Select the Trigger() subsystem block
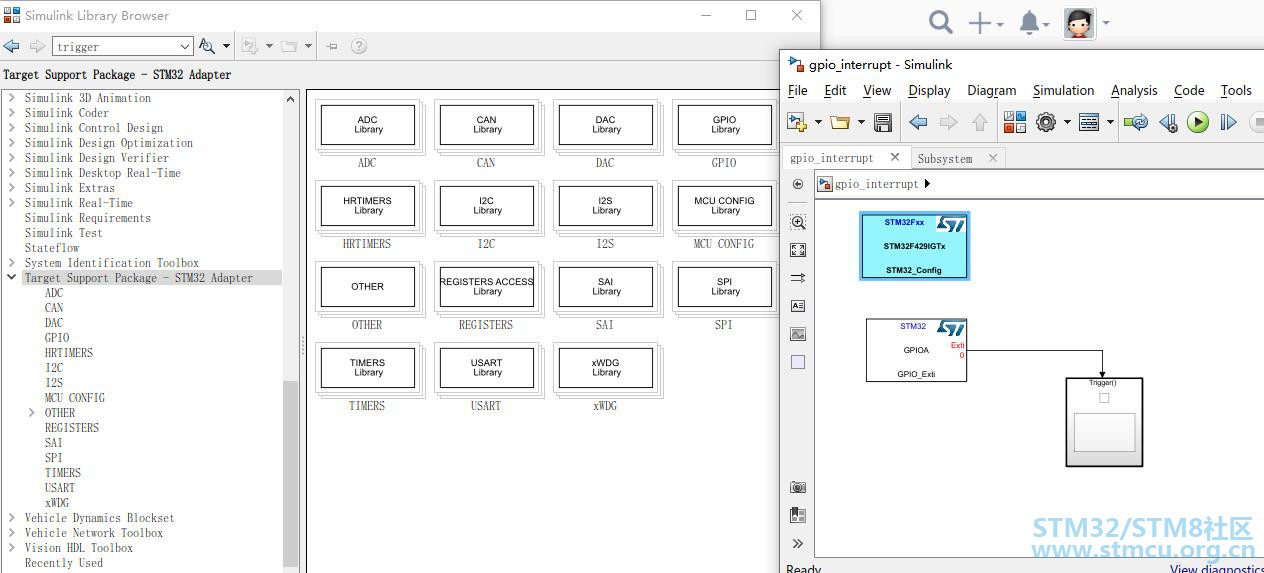The height and width of the screenshot is (573, 1264). click(1104, 421)
